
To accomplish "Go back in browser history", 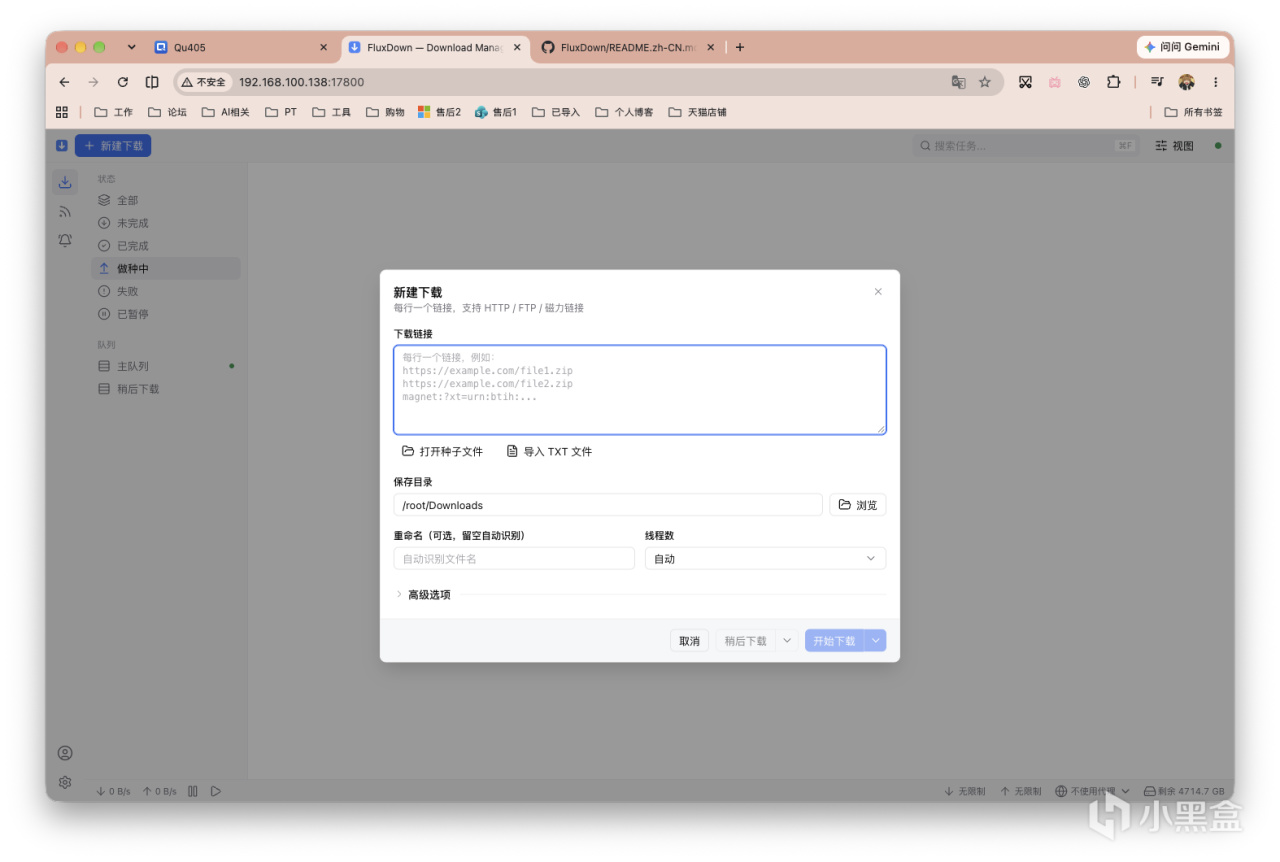I will click(x=65, y=82).
